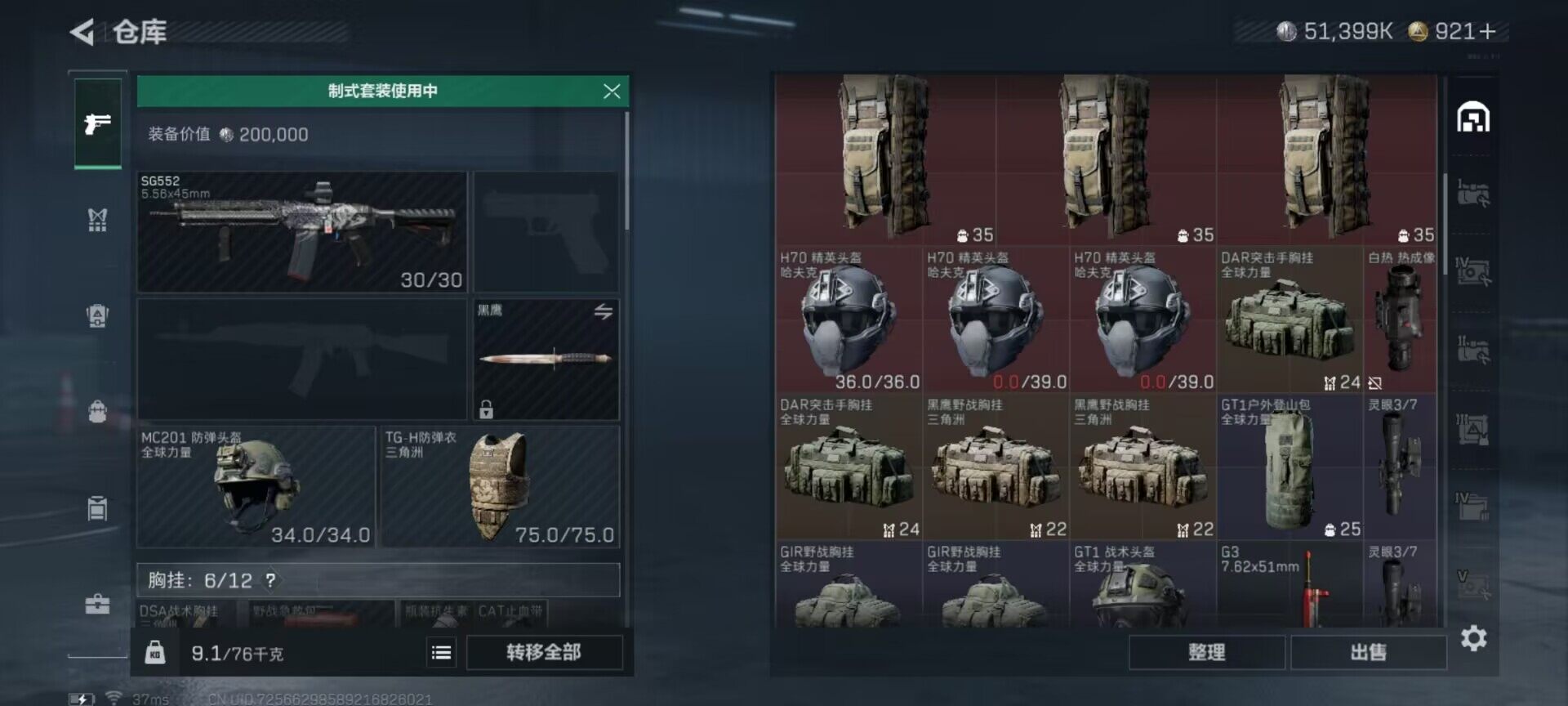Viewport: 1568px width, 706px height.
Task: Click the 出售 sell button
Action: tap(1368, 652)
